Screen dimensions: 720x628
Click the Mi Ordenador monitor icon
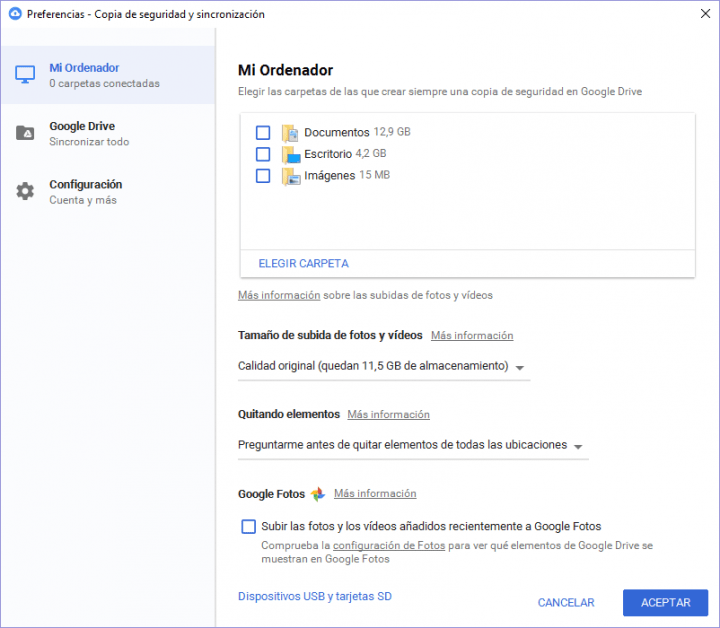[x=25, y=74]
